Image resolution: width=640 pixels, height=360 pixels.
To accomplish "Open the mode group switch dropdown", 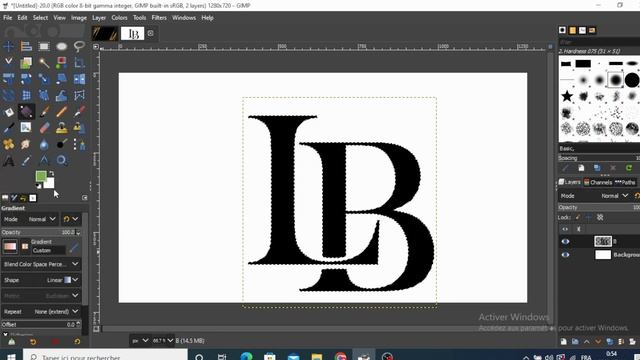I will point(71,219).
